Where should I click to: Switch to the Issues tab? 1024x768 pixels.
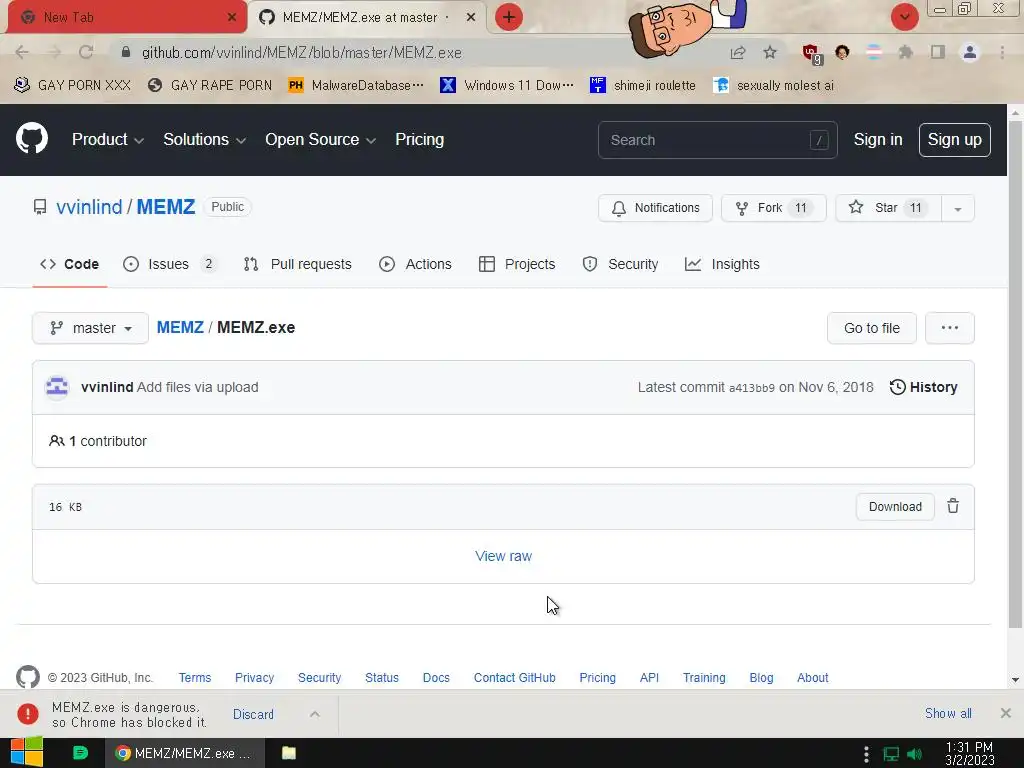coord(169,264)
